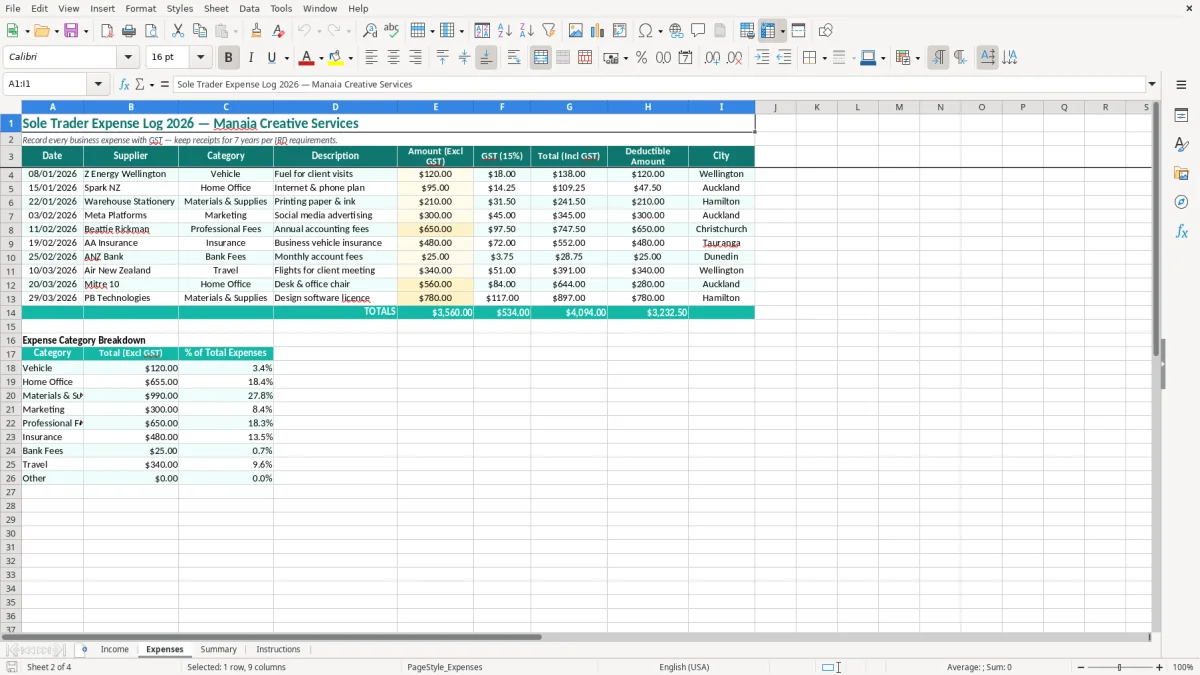Insert Chart icon in toolbar
1200x675 pixels.
click(x=598, y=31)
